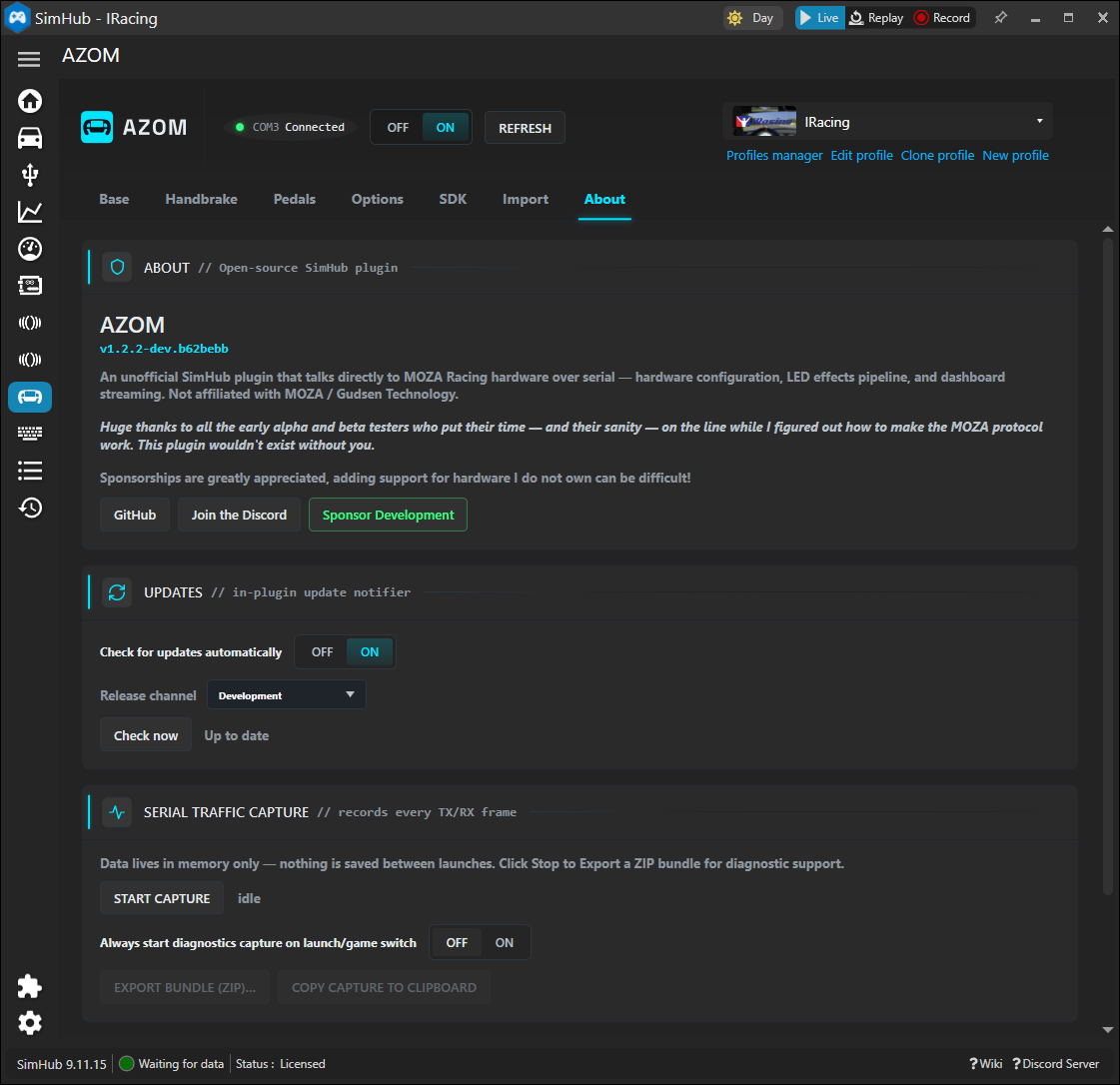
Task: Turn the AZOM plugin ON
Action: click(x=446, y=128)
